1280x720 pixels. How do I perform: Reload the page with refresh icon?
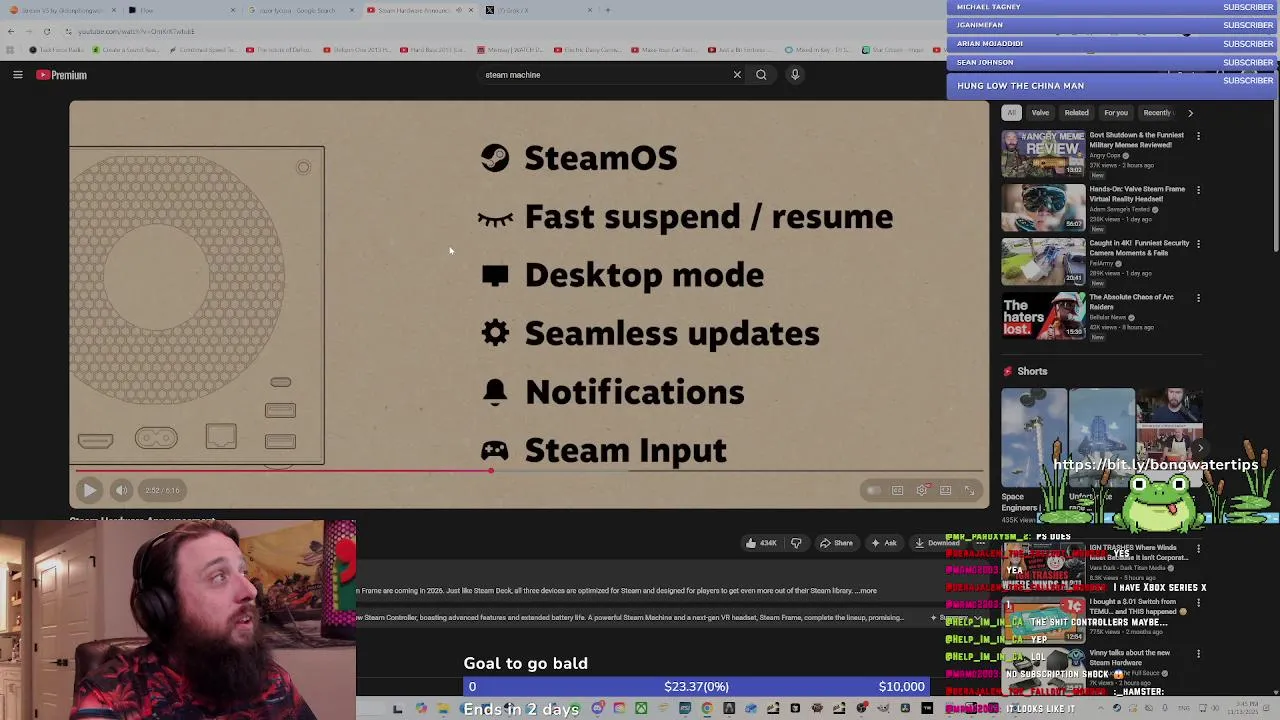click(x=47, y=31)
